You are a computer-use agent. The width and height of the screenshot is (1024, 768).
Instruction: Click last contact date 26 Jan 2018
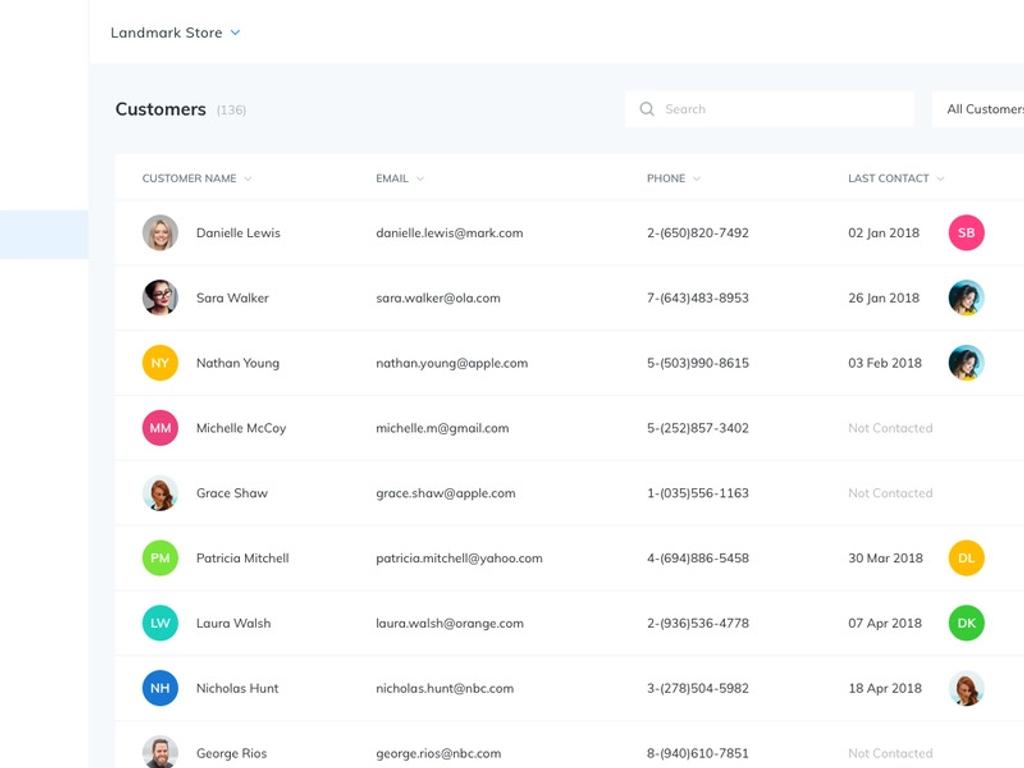pos(884,298)
